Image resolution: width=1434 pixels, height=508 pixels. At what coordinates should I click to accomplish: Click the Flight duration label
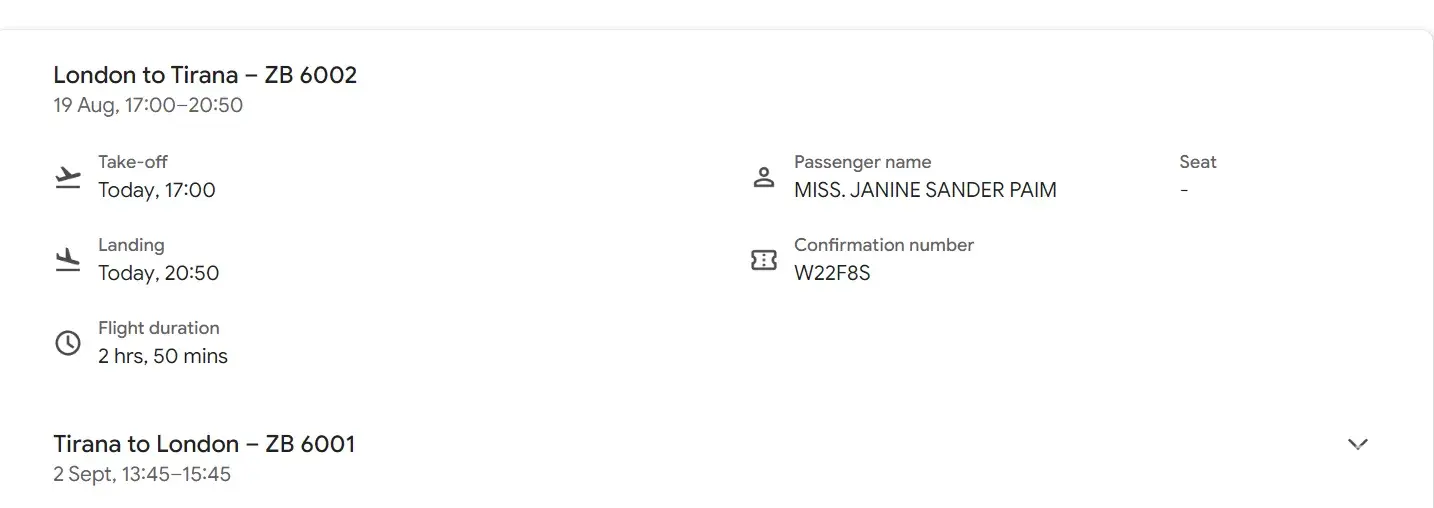(158, 328)
